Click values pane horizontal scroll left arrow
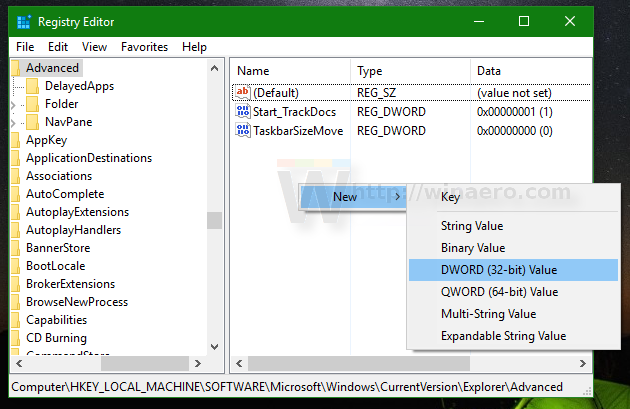The width and height of the screenshot is (630, 409). [x=239, y=364]
